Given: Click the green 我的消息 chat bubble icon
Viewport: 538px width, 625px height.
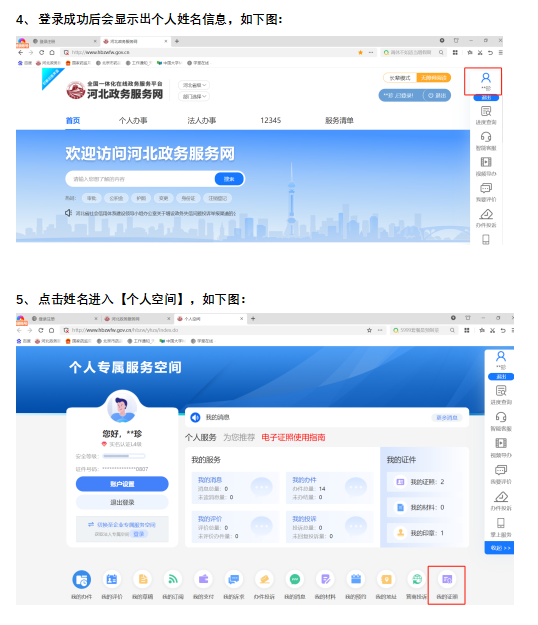Looking at the screenshot, I should [295, 579].
